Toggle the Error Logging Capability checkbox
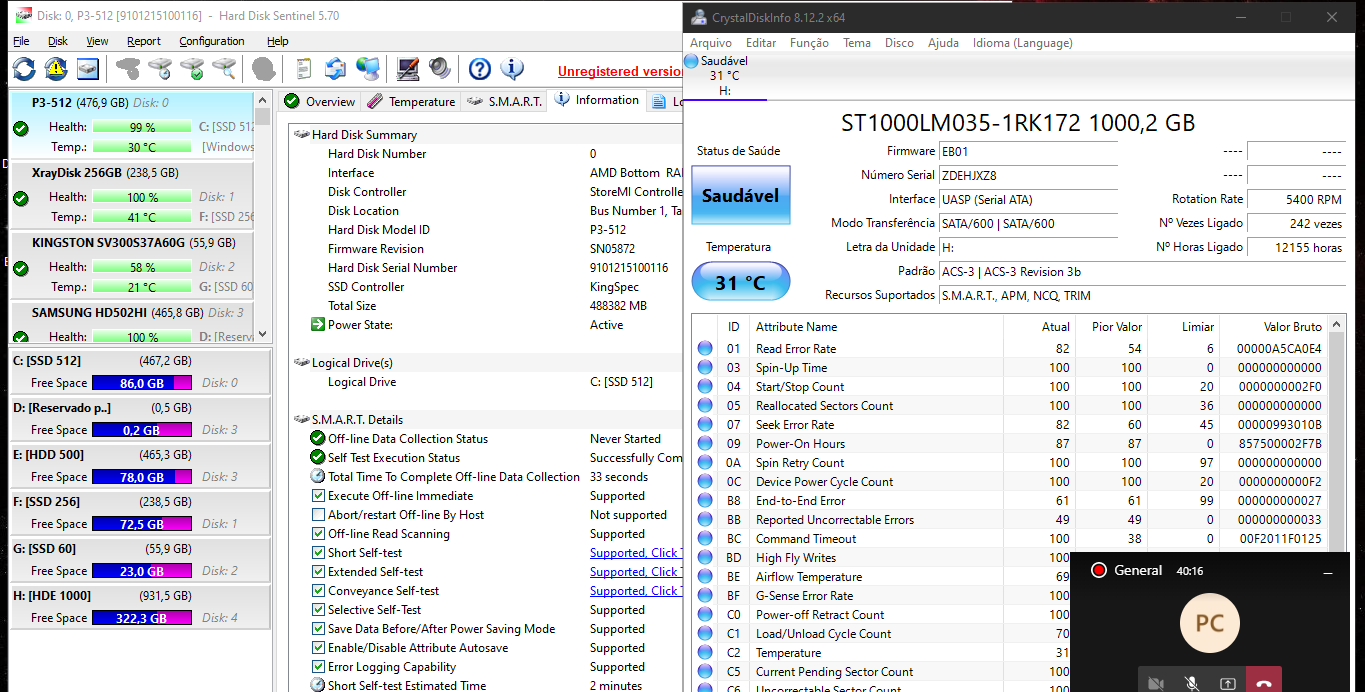This screenshot has height=692, width=1365. point(318,667)
